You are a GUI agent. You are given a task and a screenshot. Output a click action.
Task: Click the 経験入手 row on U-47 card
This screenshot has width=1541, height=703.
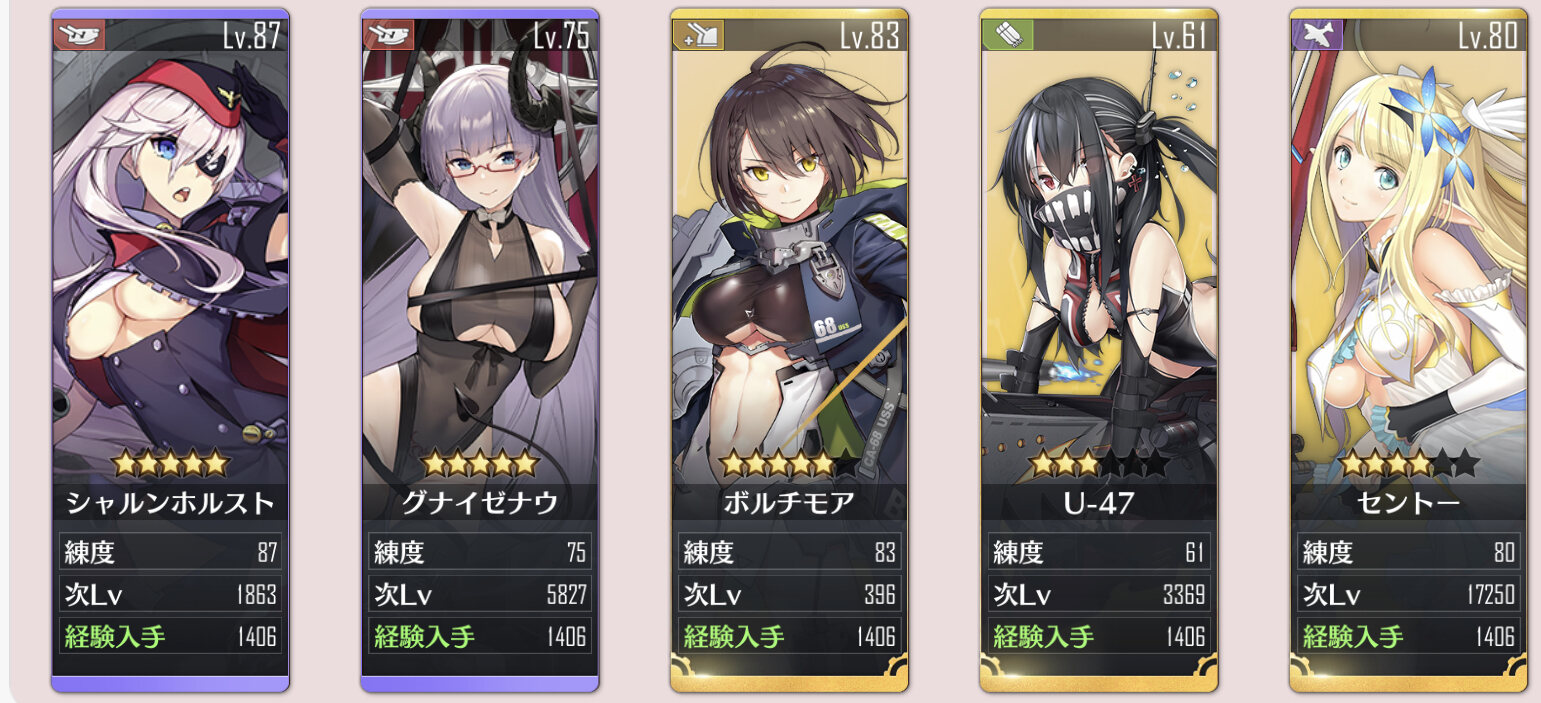pos(1099,636)
